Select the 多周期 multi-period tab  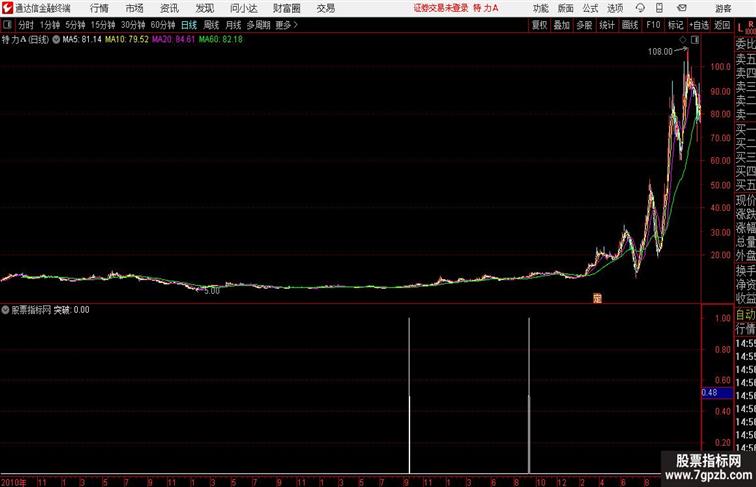point(258,25)
